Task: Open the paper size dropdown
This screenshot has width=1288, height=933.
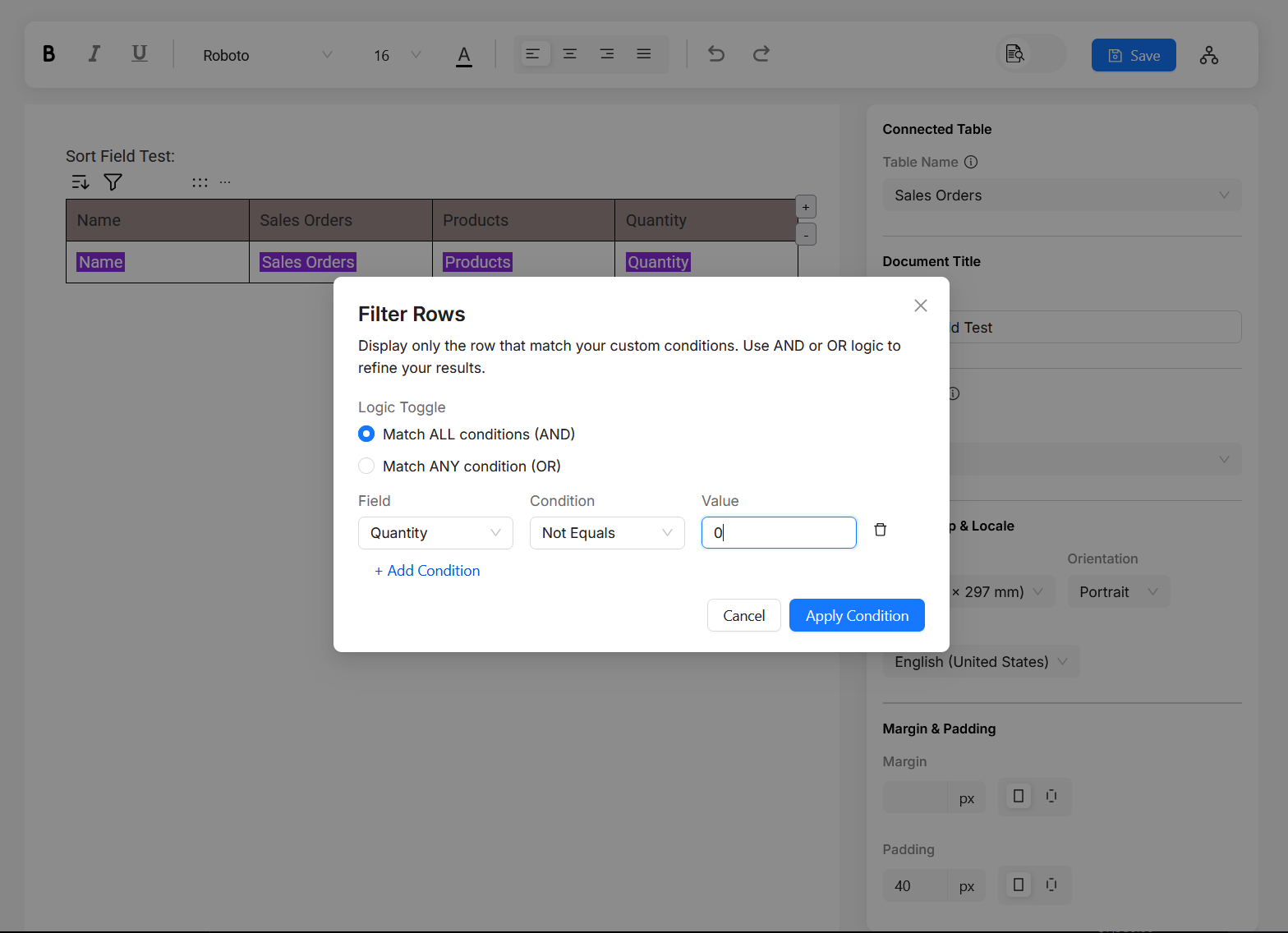Action: coord(1002,592)
